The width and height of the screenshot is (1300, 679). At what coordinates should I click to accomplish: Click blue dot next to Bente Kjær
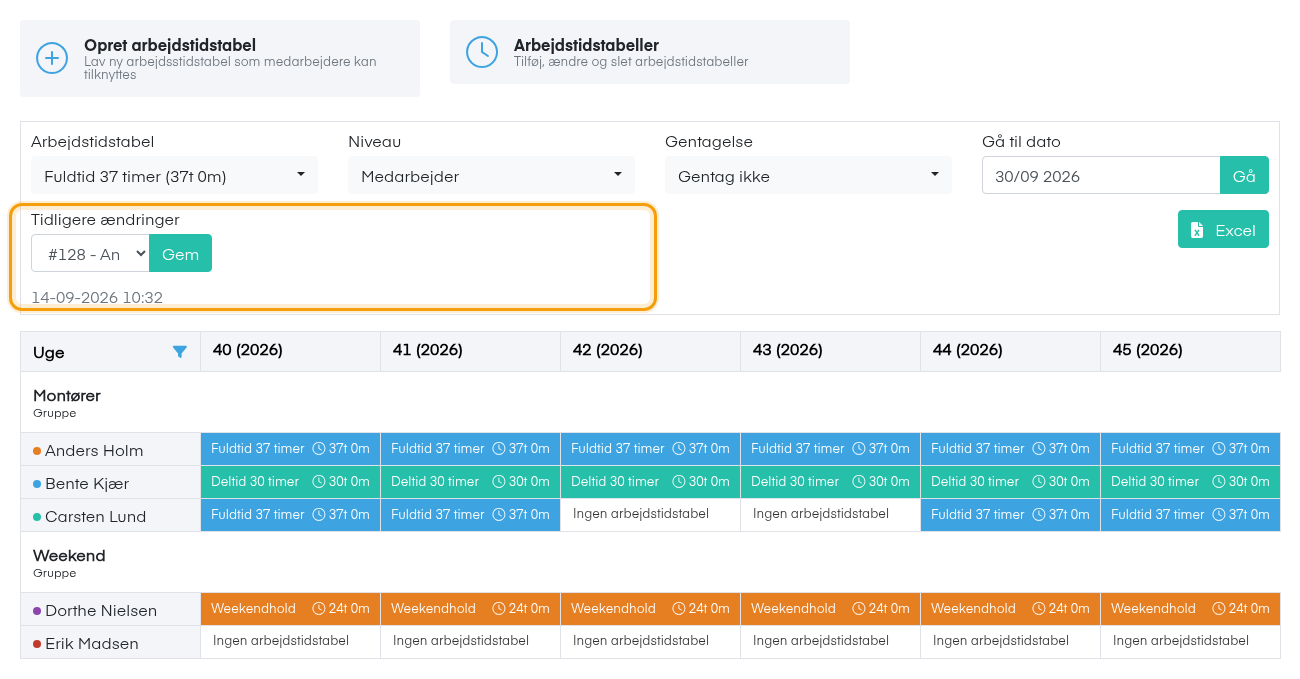coord(37,484)
